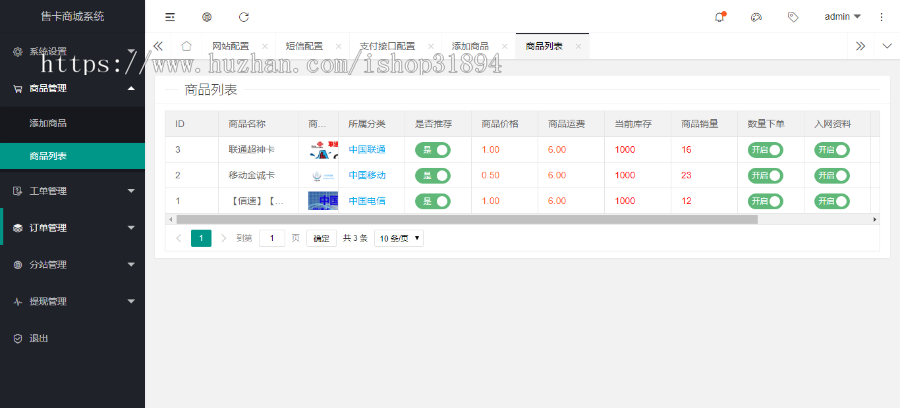Click the 提现管理 icon in the sidebar

(x=18, y=301)
